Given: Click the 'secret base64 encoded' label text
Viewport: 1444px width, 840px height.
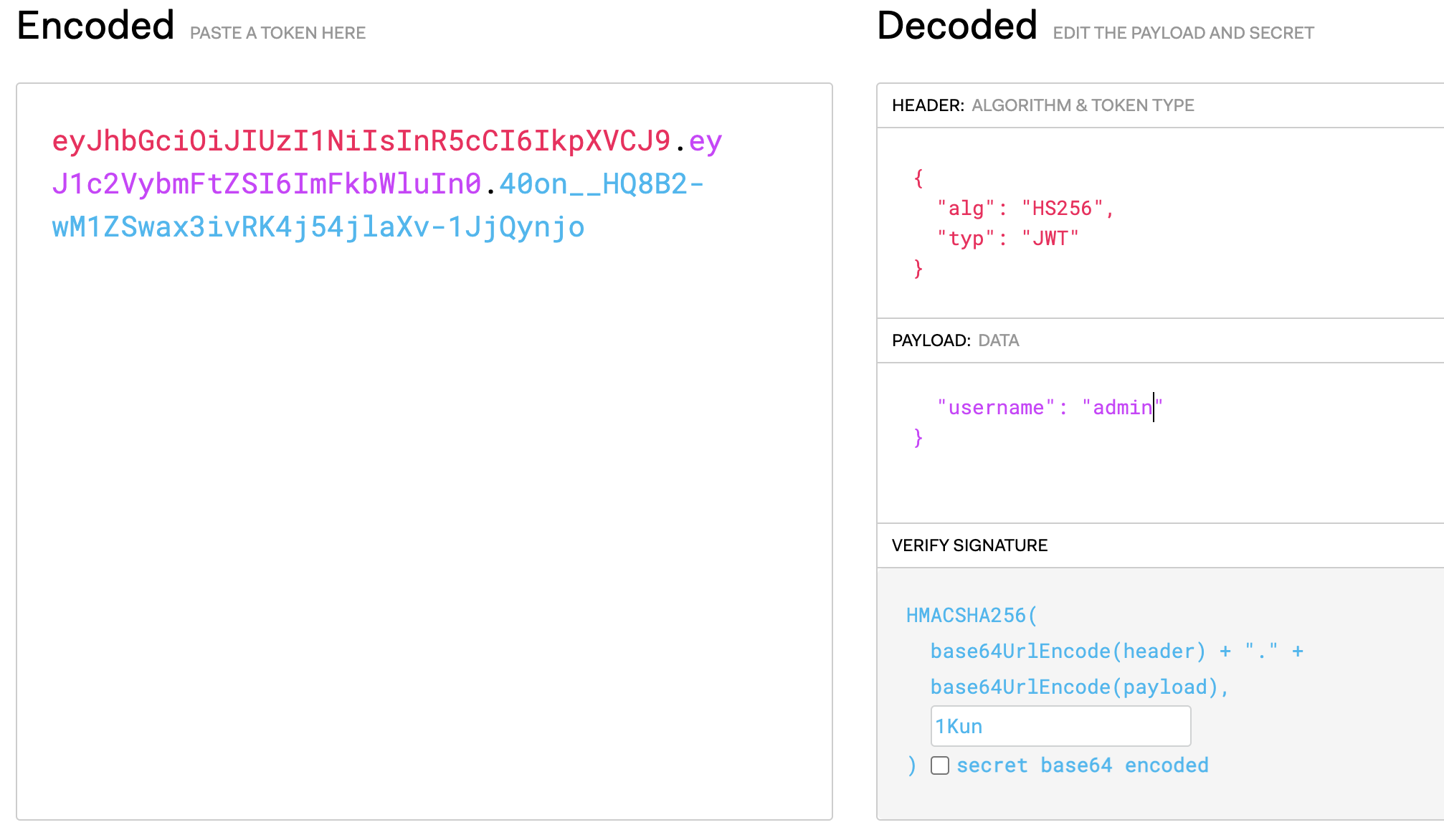Looking at the screenshot, I should (1083, 765).
